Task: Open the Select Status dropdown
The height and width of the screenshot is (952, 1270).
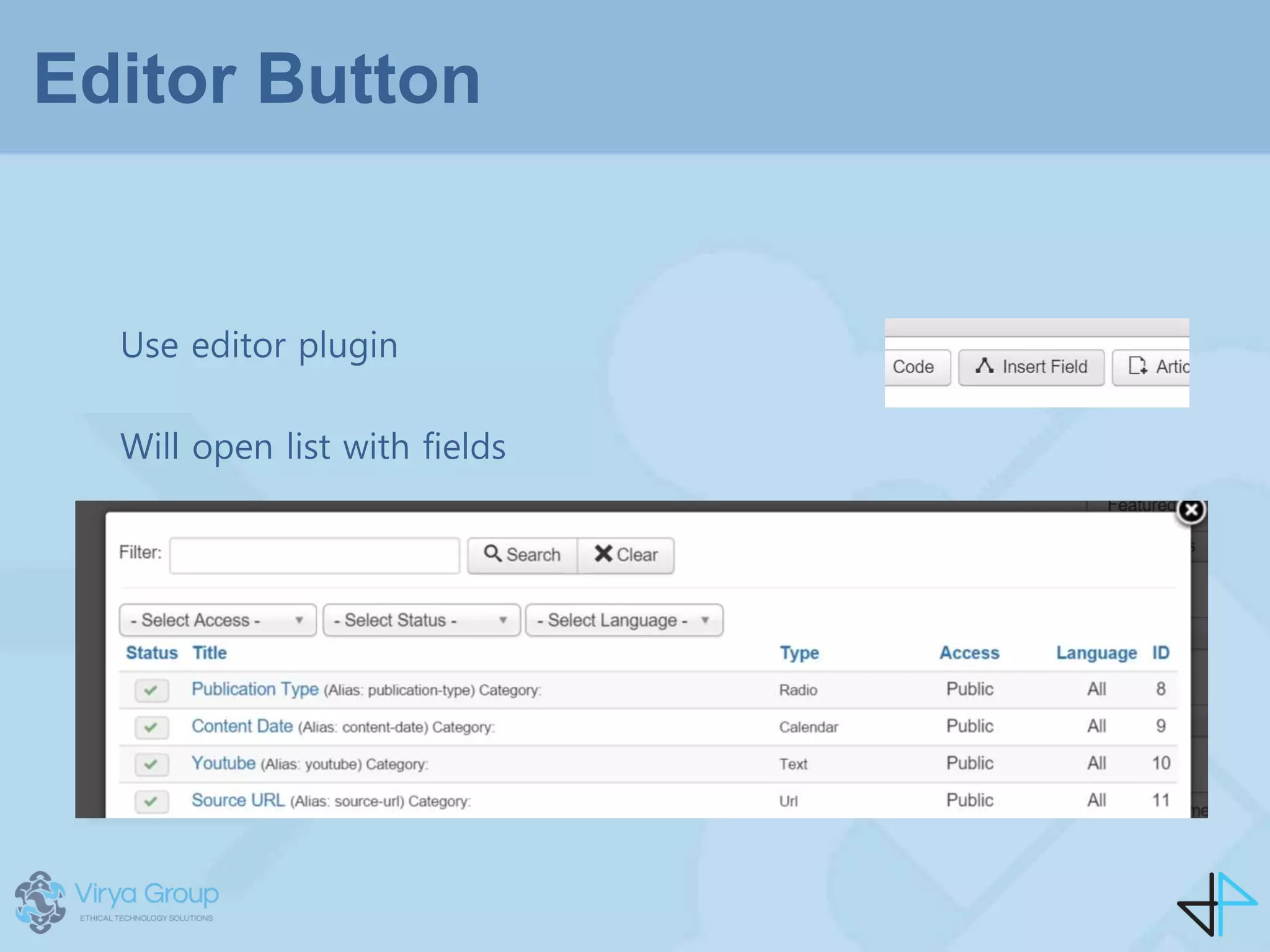Action: coord(422,620)
